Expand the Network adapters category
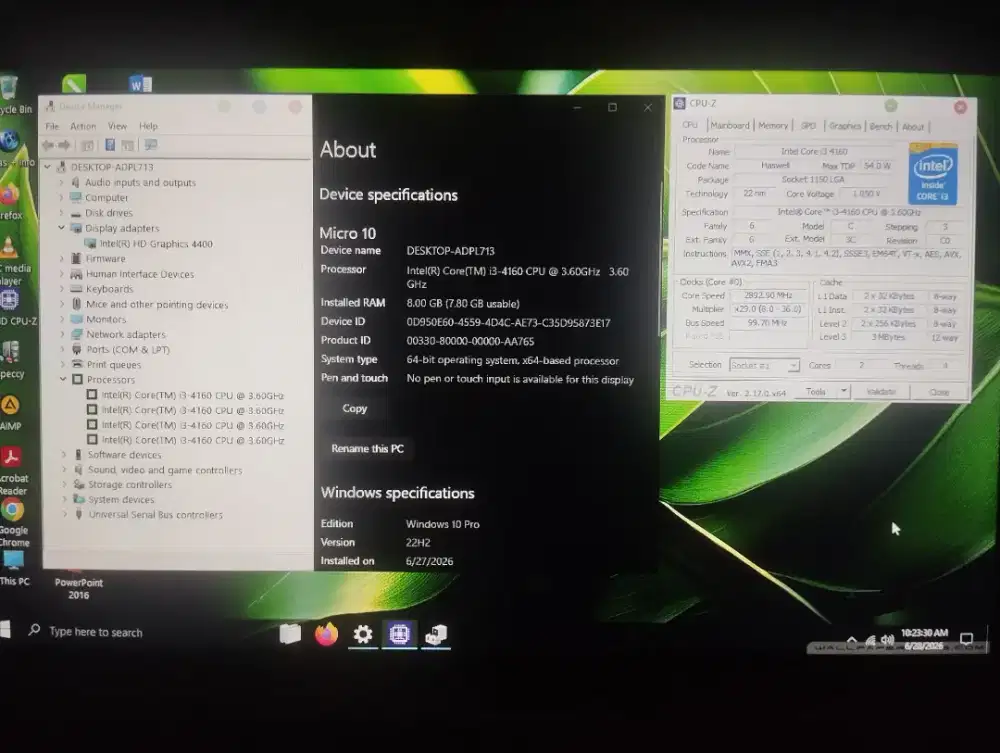This screenshot has width=1000, height=753. [x=62, y=334]
